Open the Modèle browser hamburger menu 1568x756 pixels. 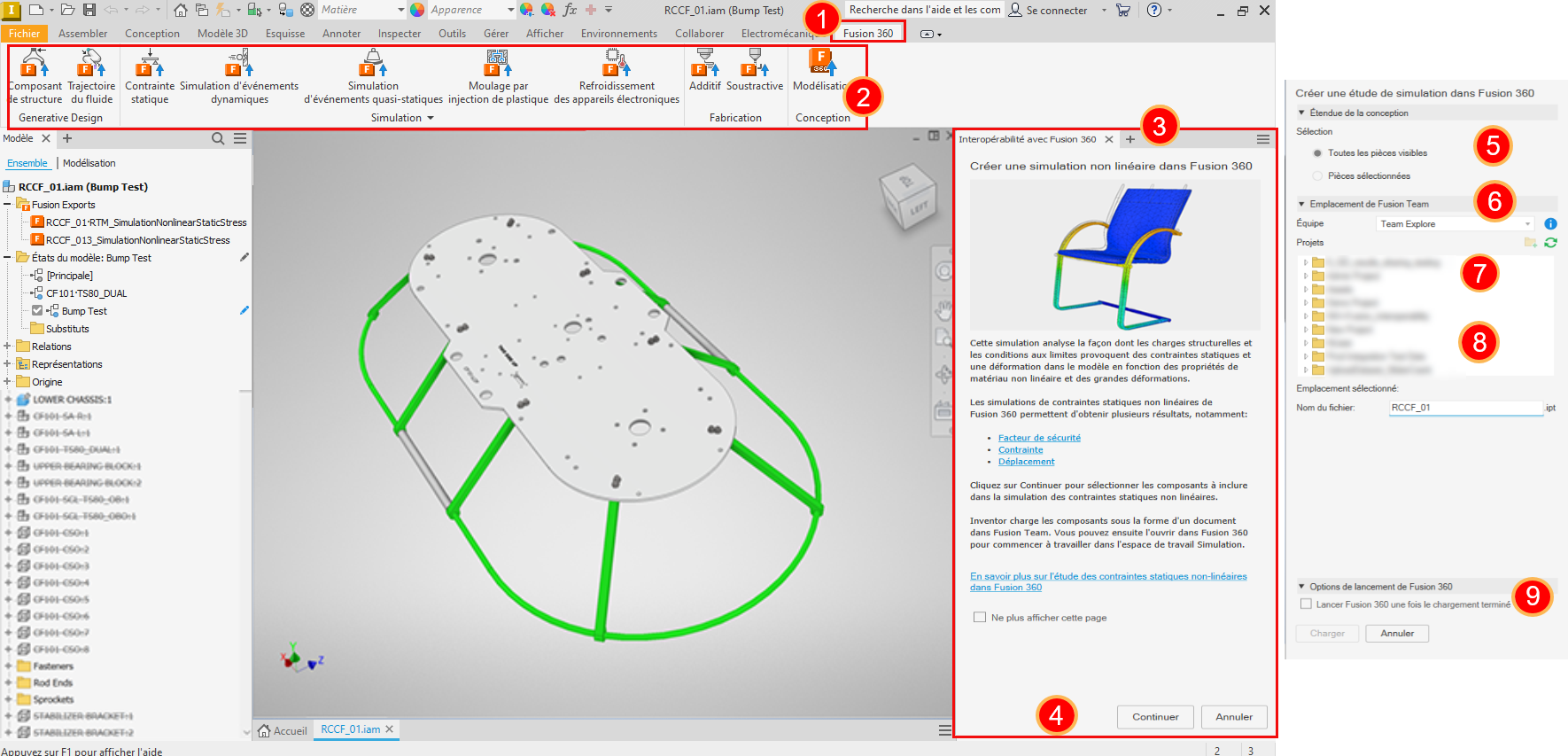[x=240, y=138]
